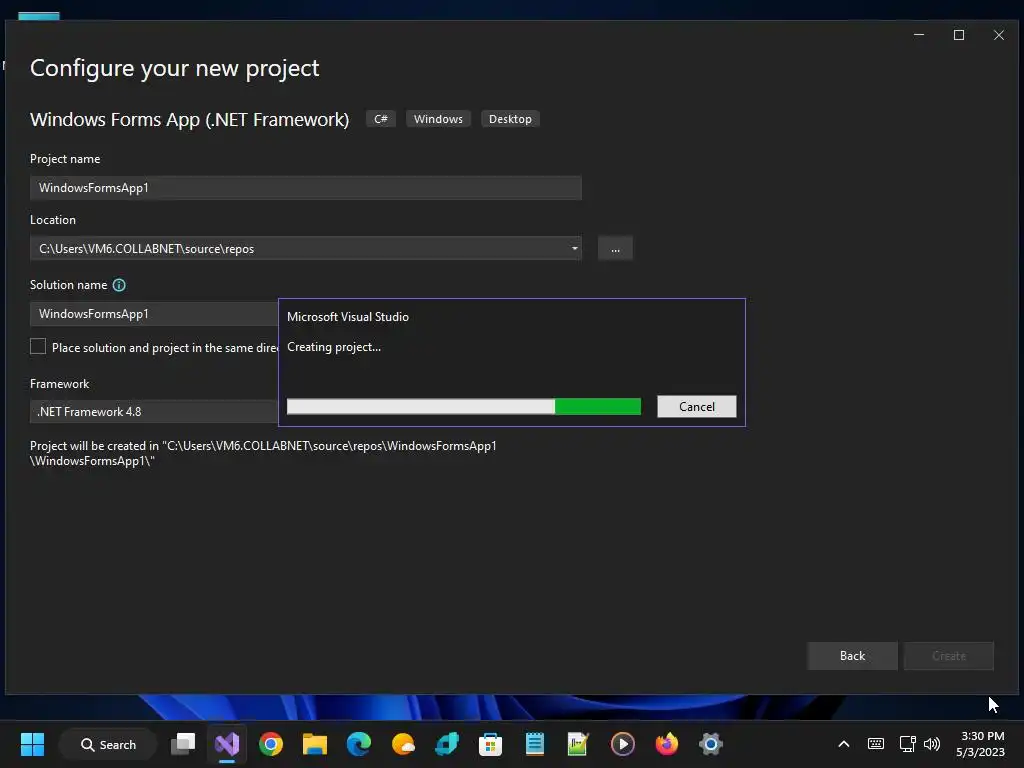The image size is (1024, 768).
Task: Click the Microsoft Visual Studio dialog title
Action: click(348, 317)
